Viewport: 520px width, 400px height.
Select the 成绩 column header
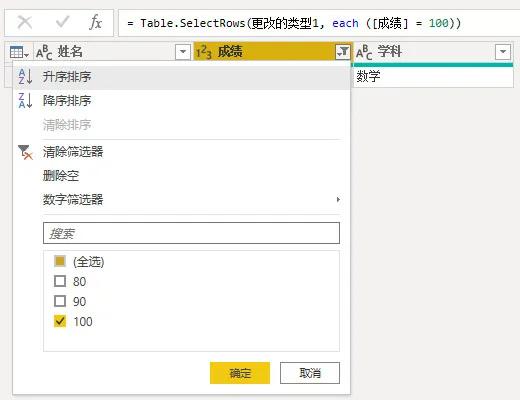(273, 52)
